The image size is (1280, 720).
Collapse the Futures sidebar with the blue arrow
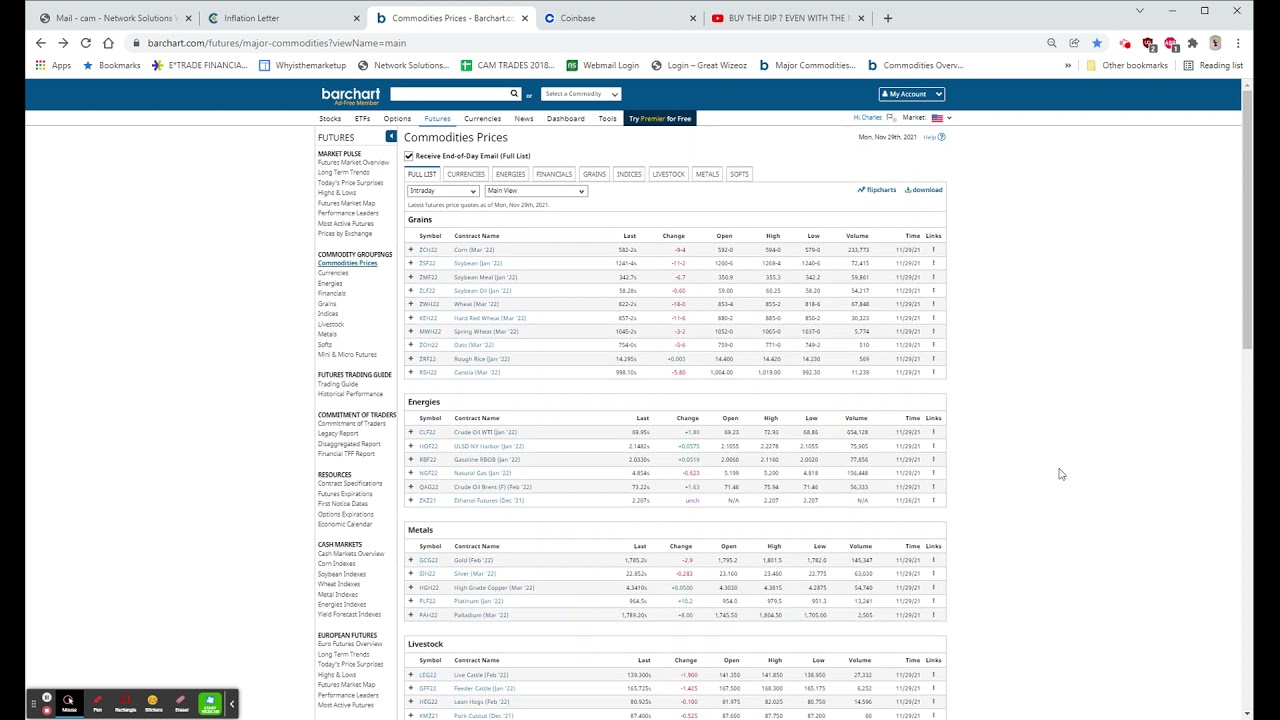(391, 137)
